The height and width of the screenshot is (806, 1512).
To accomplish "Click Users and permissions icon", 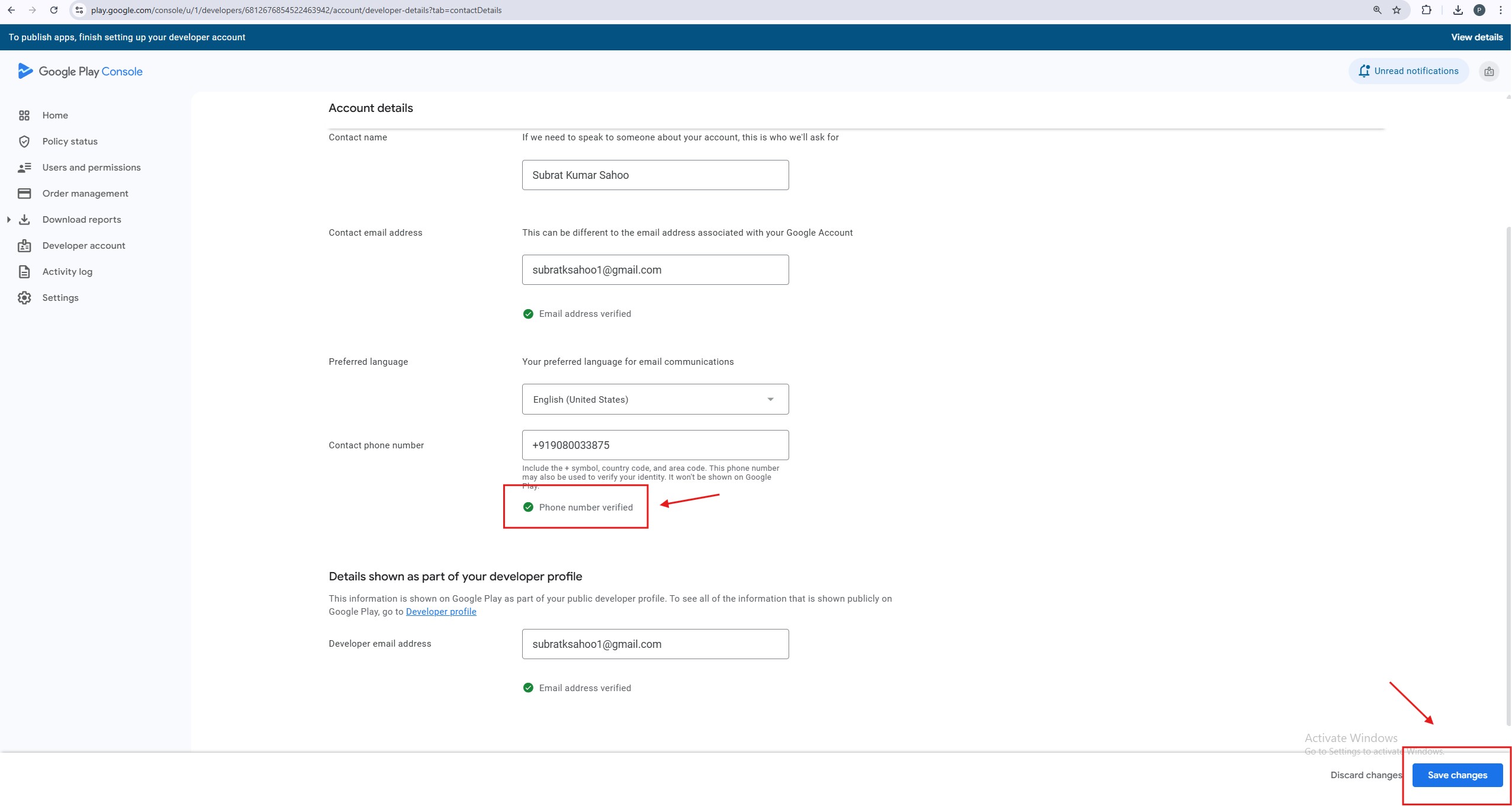I will [24, 168].
